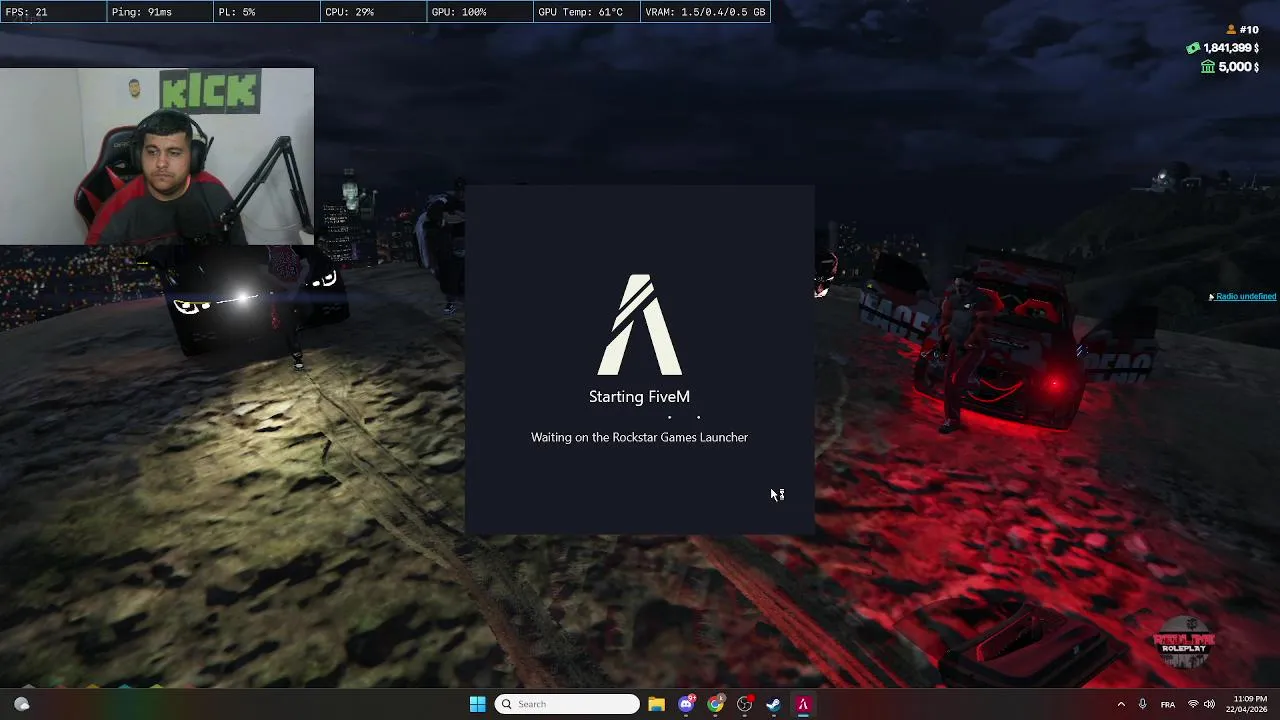Screen dimensions: 1280x720
Task: Click 'Waiting on the Rockstar Games Launcher' text
Action: click(x=639, y=437)
